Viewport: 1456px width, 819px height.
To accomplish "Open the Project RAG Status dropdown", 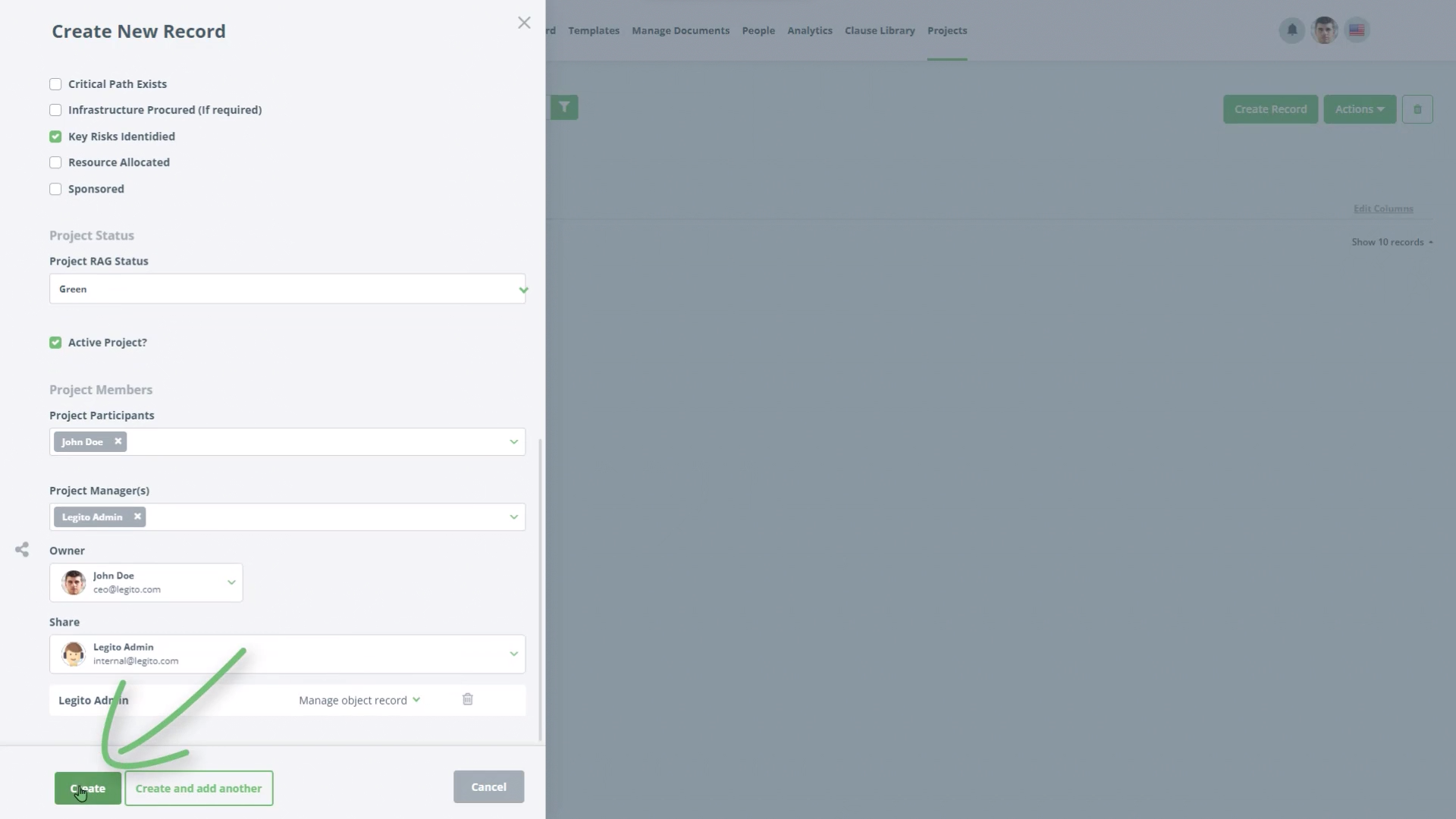I will [x=287, y=289].
